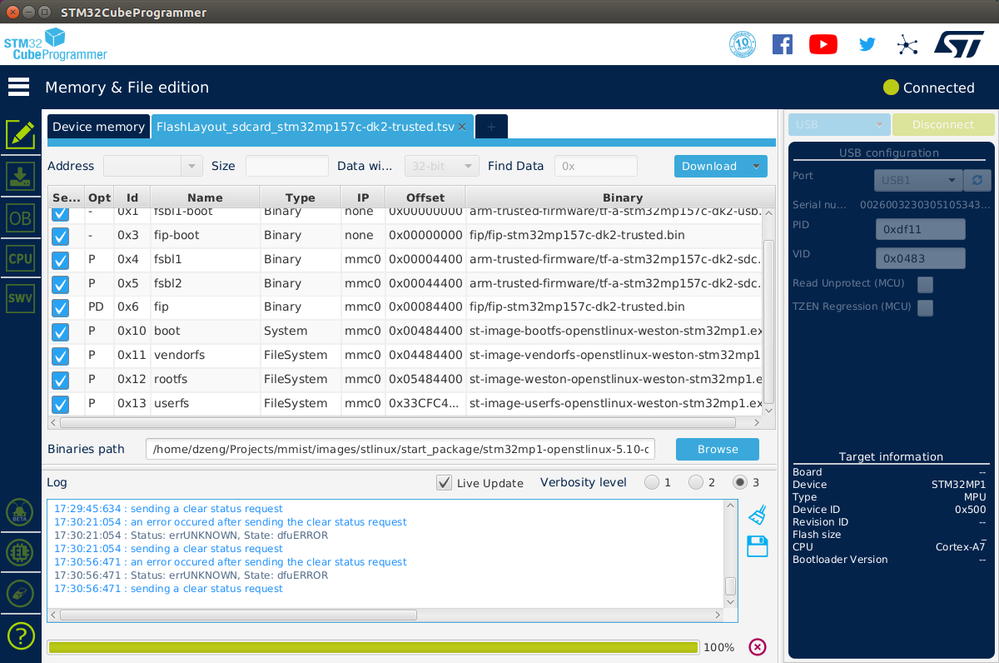999x663 pixels.
Task: Open the YouTube link icon
Action: pos(823,45)
